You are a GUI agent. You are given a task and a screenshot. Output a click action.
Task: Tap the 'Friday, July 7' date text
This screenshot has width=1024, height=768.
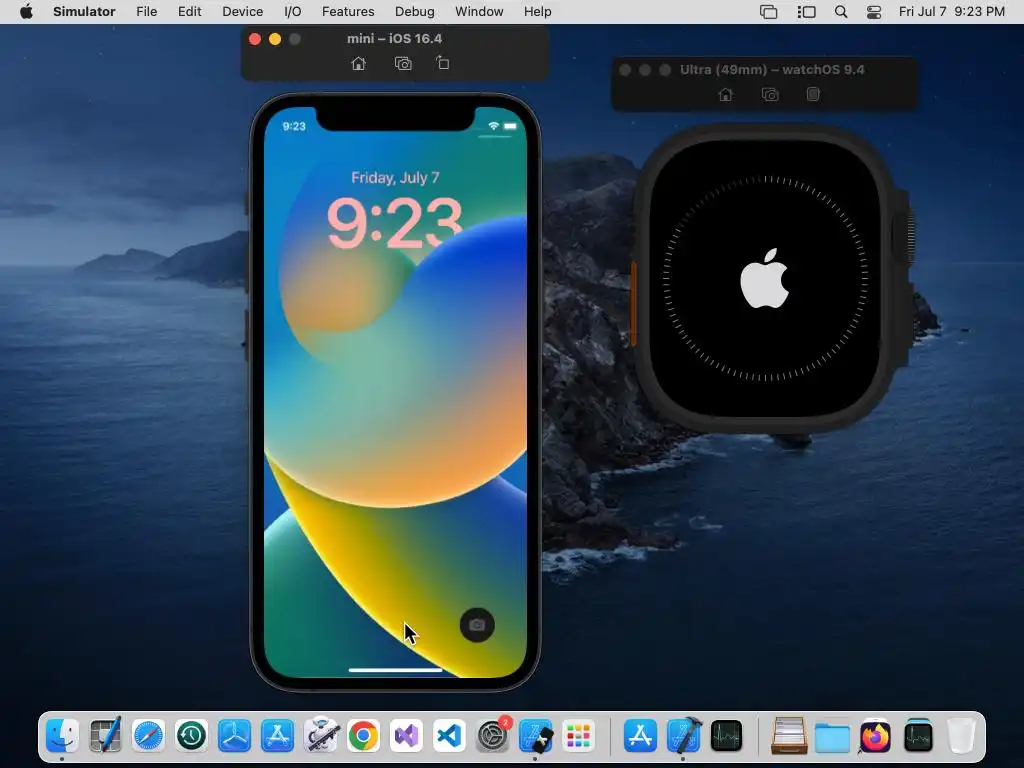(395, 178)
